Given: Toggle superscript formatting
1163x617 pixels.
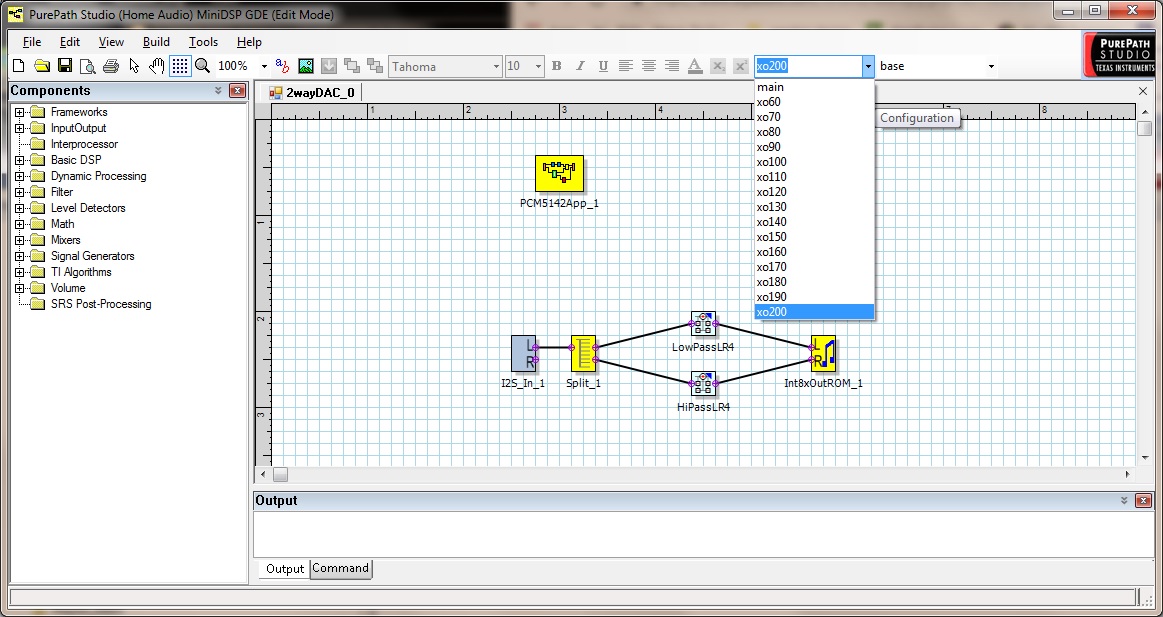Looking at the screenshot, I should point(740,66).
